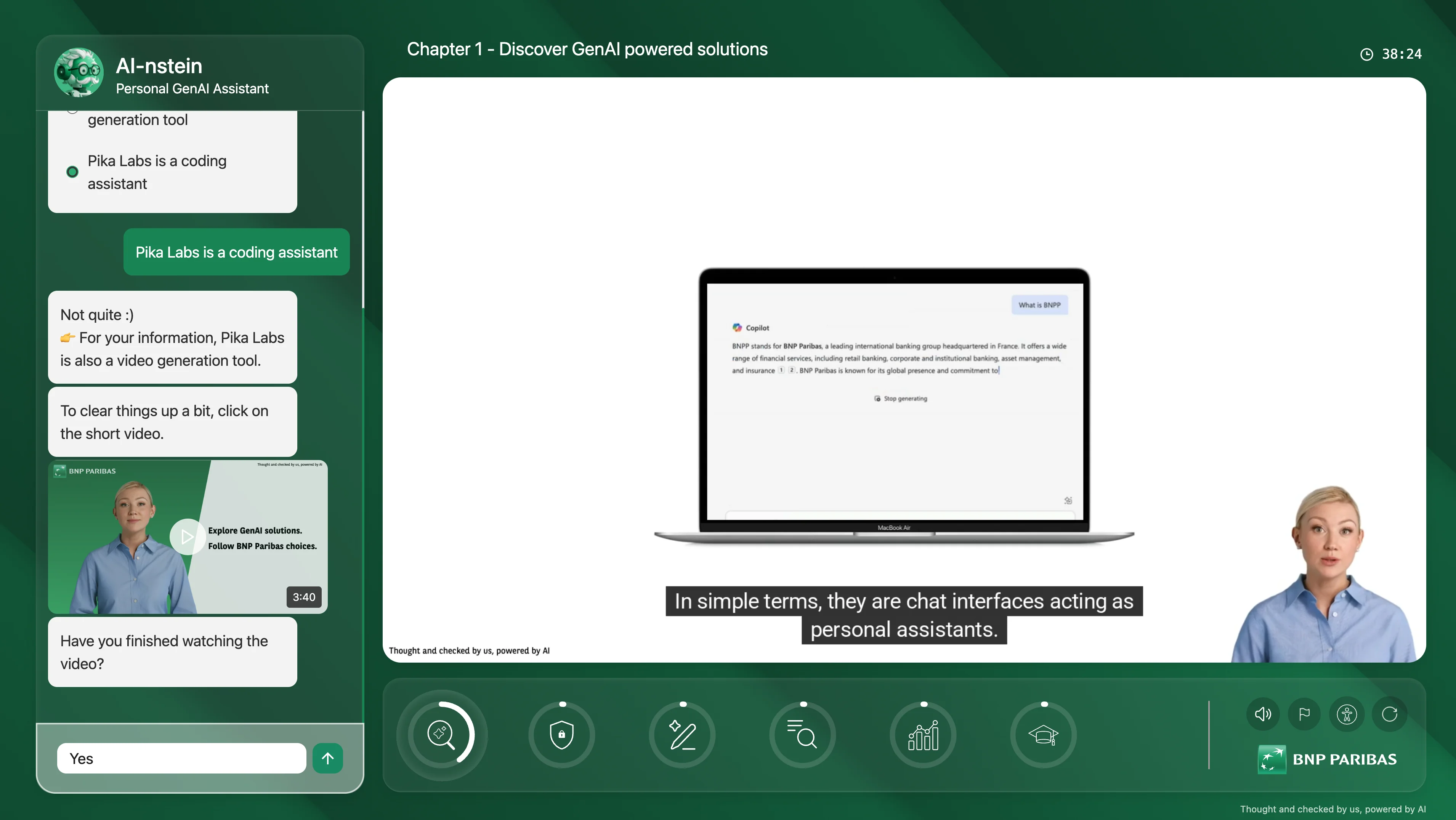
Task: Select the Pika Labs coding assistant radio option
Action: coord(72,172)
